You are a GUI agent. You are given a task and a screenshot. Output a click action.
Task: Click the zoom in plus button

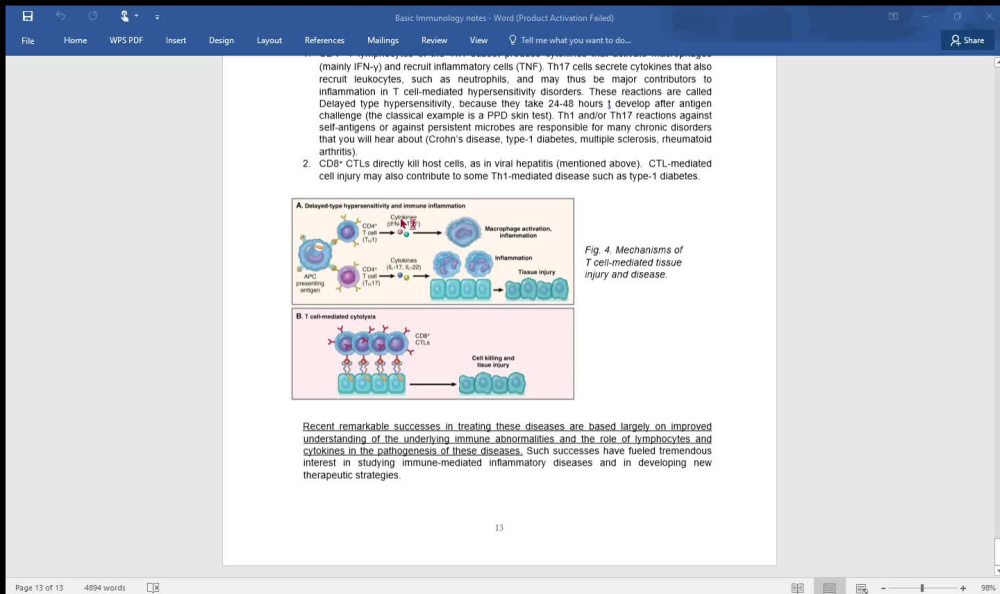point(963,588)
